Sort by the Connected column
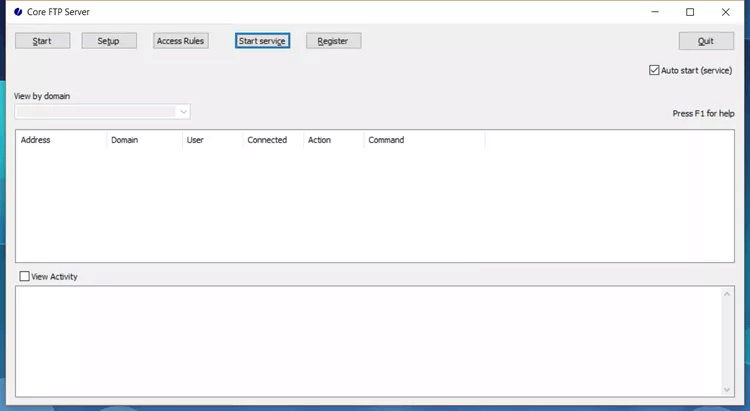 [x=272, y=140]
